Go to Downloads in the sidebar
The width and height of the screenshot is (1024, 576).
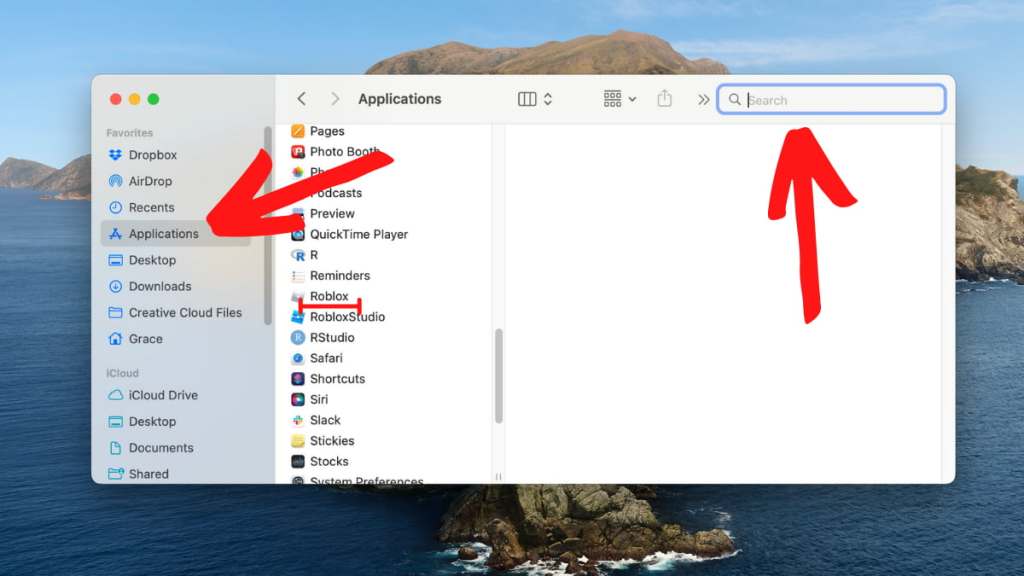pos(159,286)
